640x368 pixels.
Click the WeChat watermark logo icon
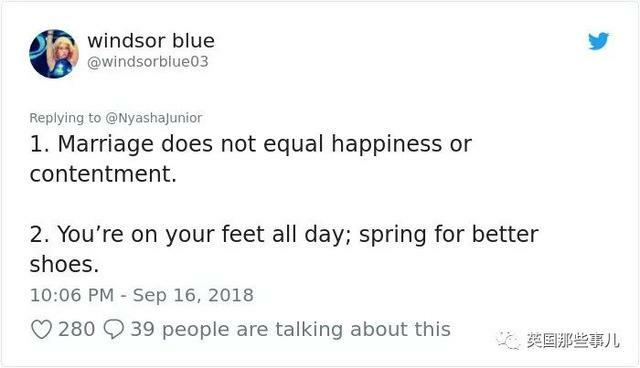coord(508,340)
